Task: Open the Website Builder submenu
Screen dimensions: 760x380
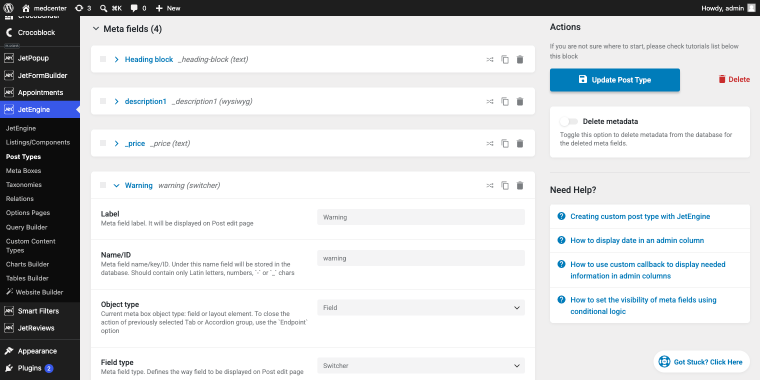Action: point(35,292)
